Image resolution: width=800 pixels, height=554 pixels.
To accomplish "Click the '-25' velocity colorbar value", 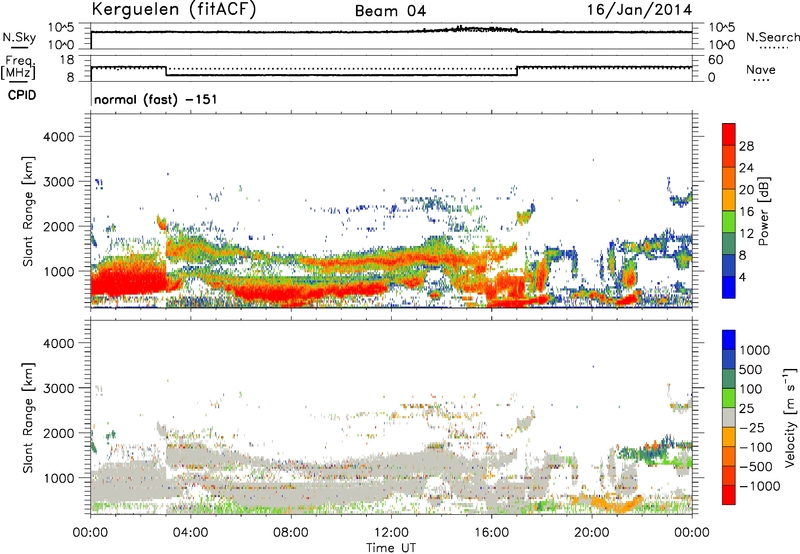I will 753,428.
